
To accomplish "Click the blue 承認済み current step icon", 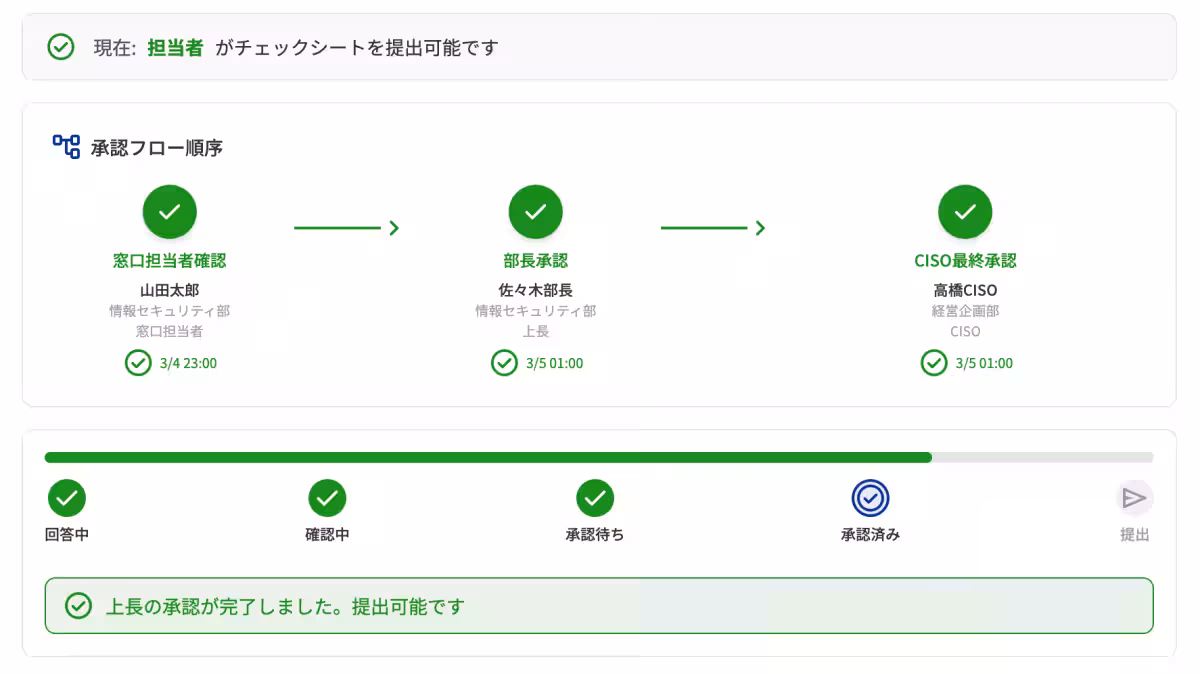I will coord(870,498).
